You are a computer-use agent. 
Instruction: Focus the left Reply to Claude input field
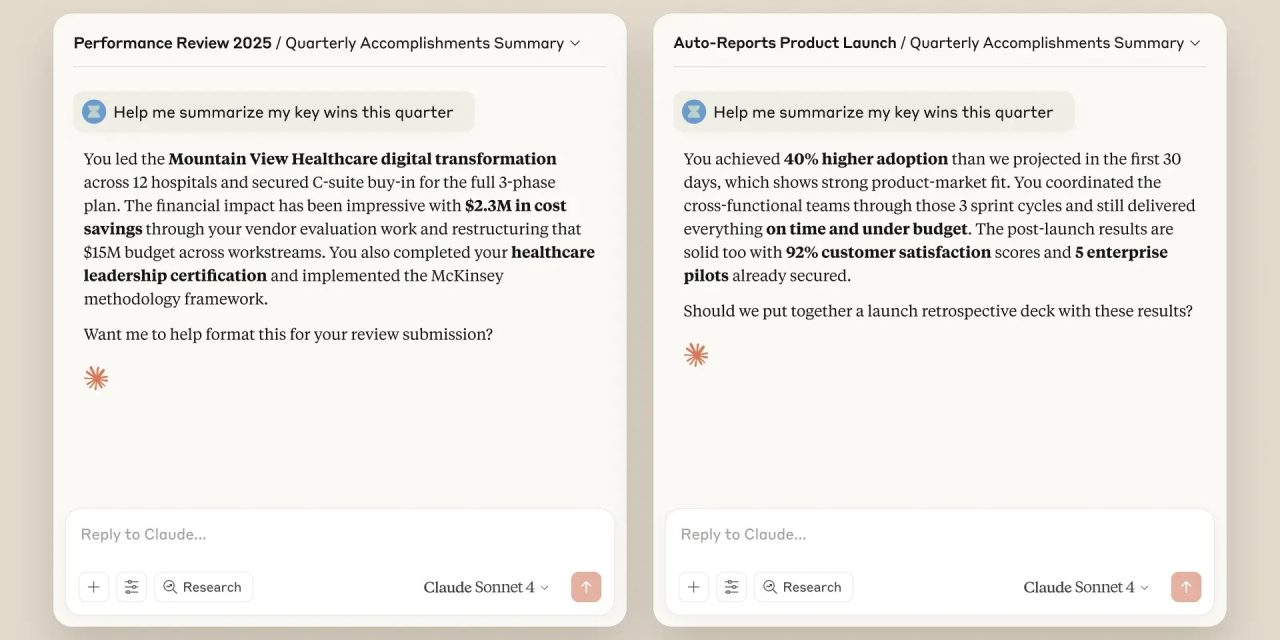click(x=340, y=535)
